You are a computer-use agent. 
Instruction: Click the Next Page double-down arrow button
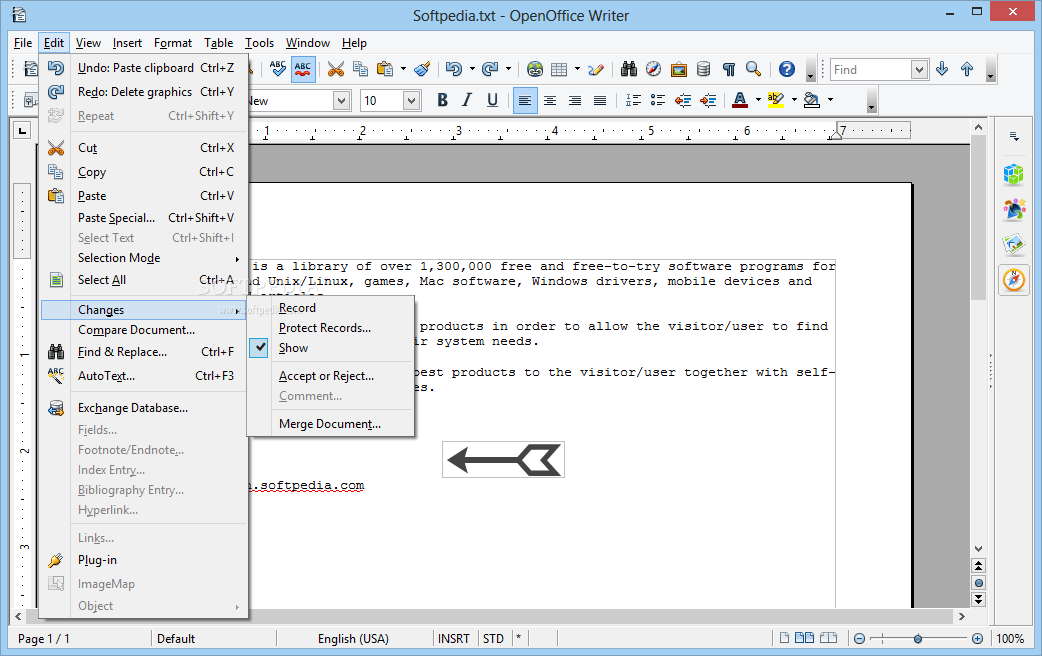(978, 599)
